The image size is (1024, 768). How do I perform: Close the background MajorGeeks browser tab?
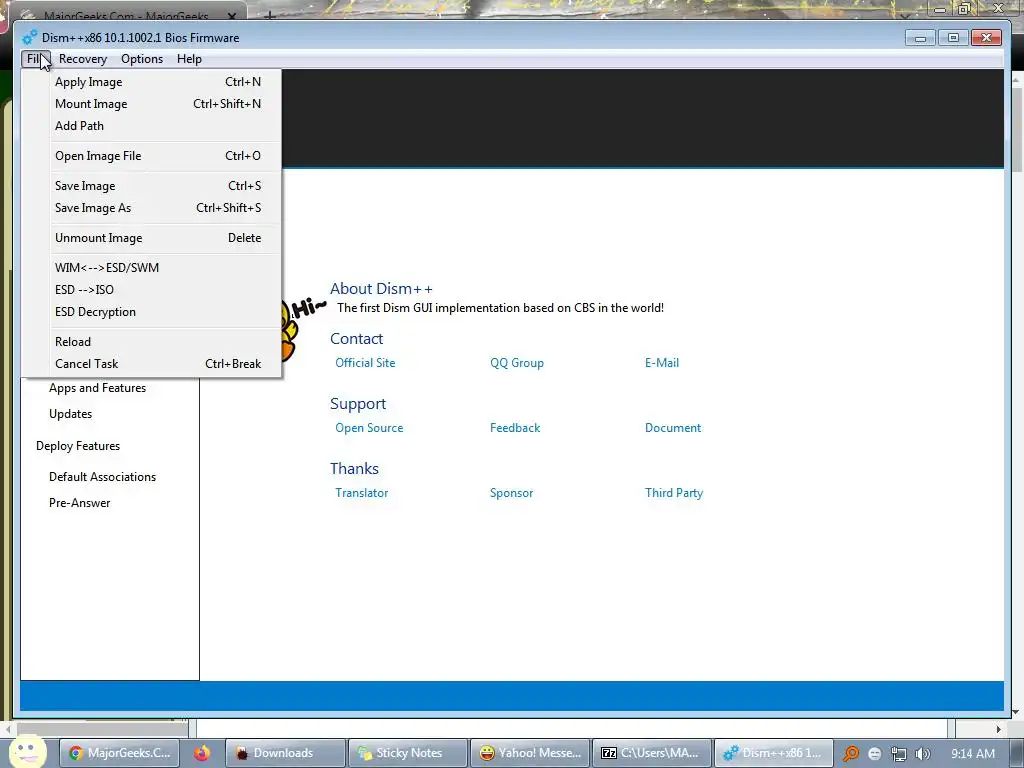pos(232,15)
